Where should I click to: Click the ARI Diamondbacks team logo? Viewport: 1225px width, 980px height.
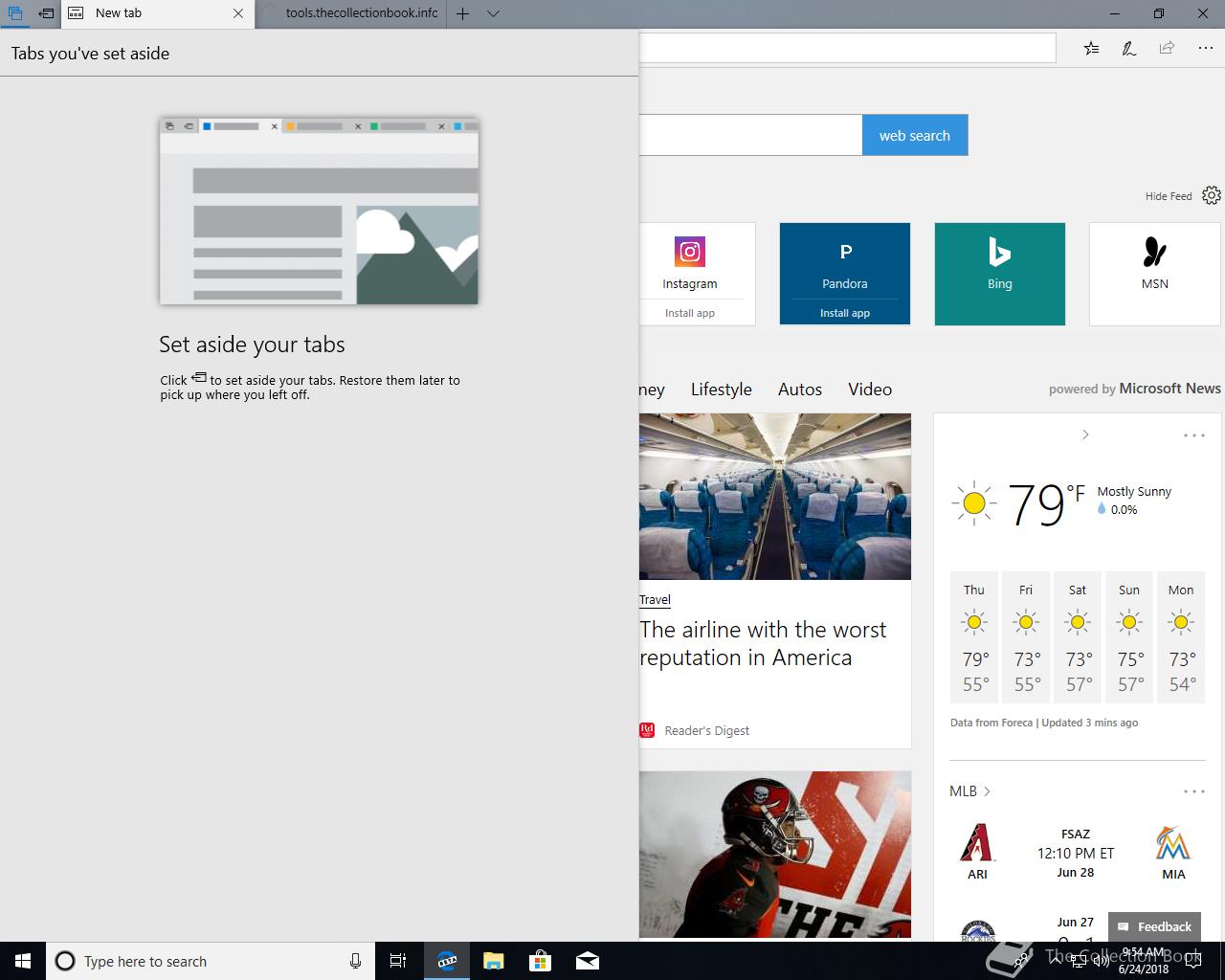coord(977,843)
